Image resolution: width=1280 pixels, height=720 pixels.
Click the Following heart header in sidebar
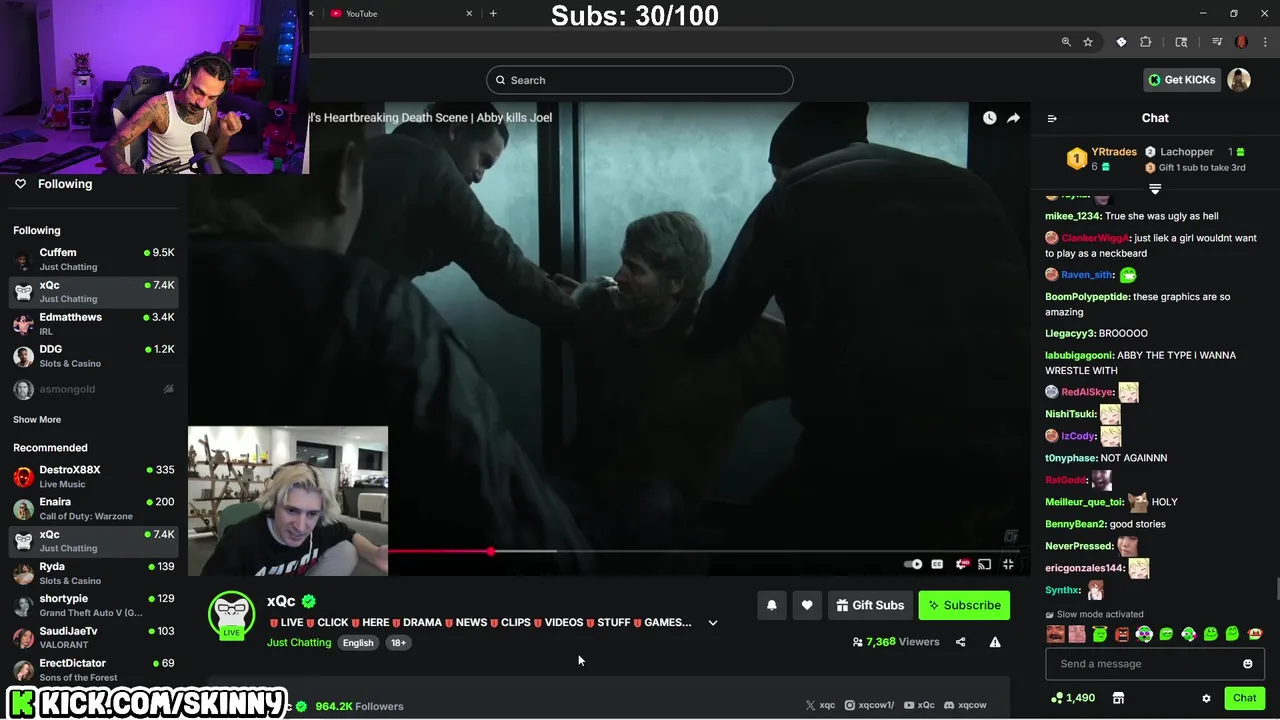click(x=52, y=184)
